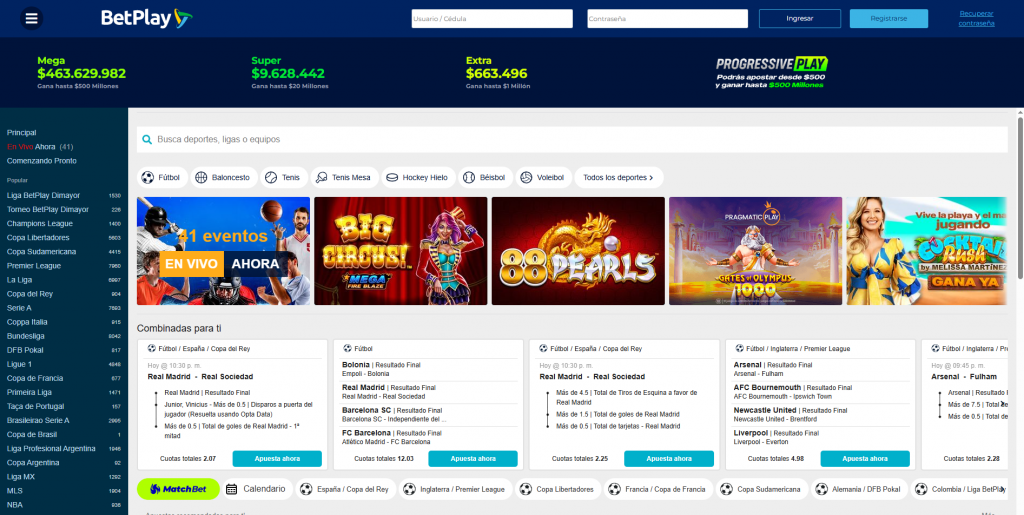Open the 88 Pearls game banner

578,251
